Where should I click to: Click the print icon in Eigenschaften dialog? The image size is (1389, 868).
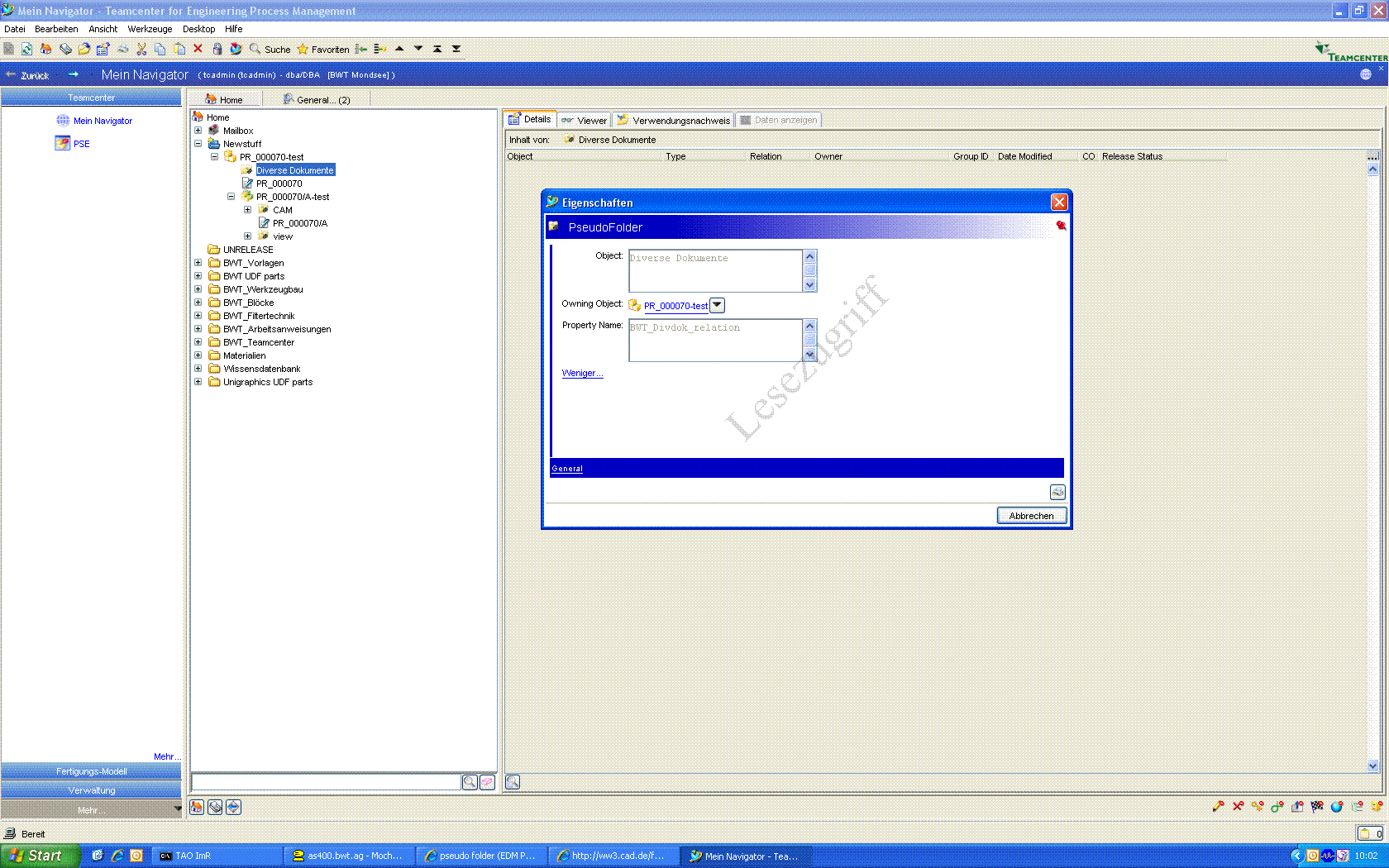point(1057,492)
